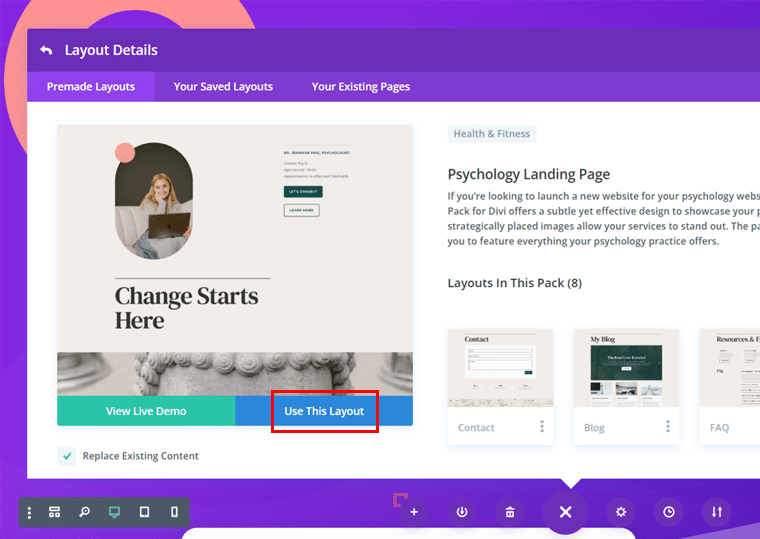The height and width of the screenshot is (539, 760).
Task: Click the trash clear layout icon
Action: point(510,512)
